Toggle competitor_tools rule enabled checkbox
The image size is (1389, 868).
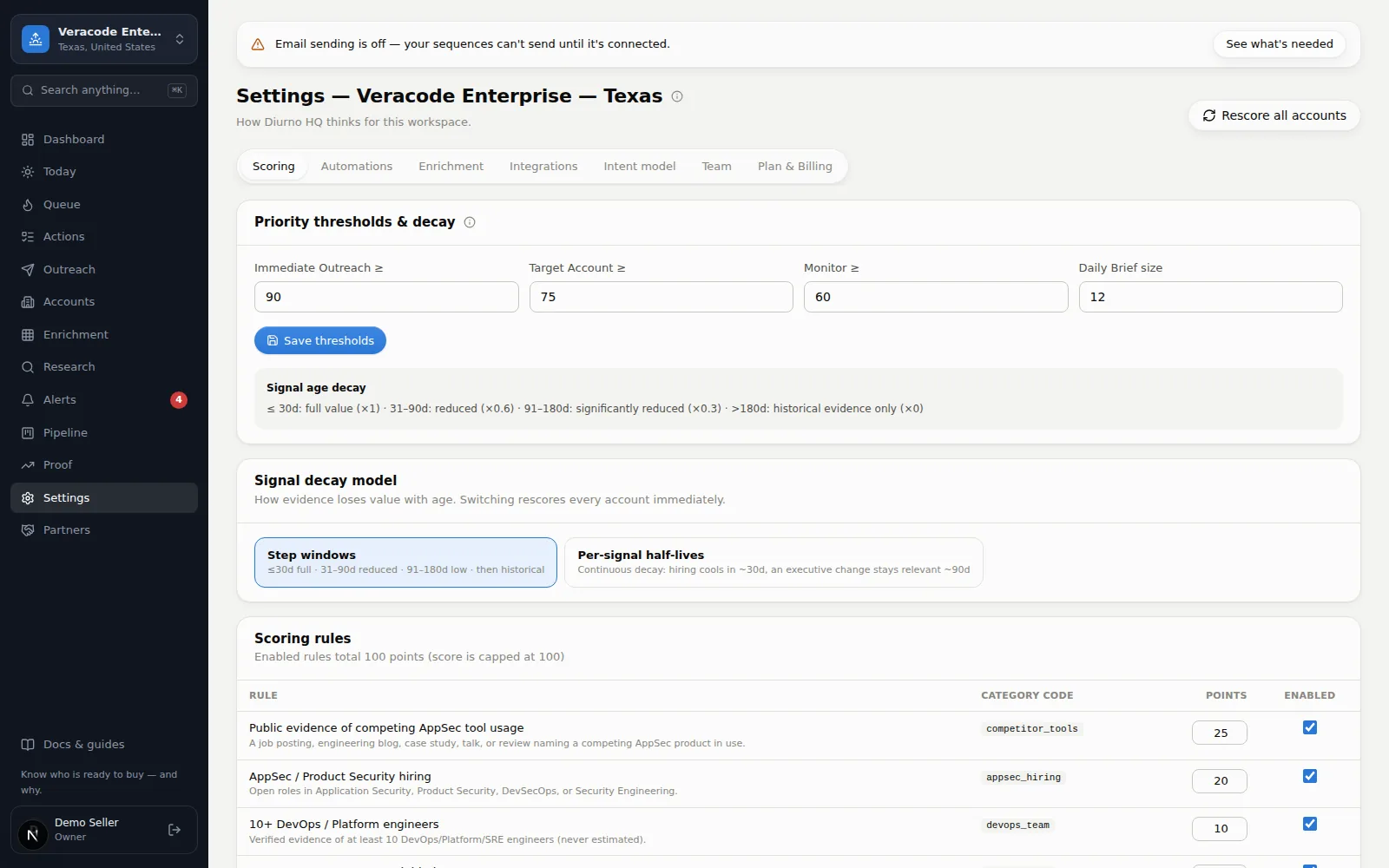tap(1310, 727)
